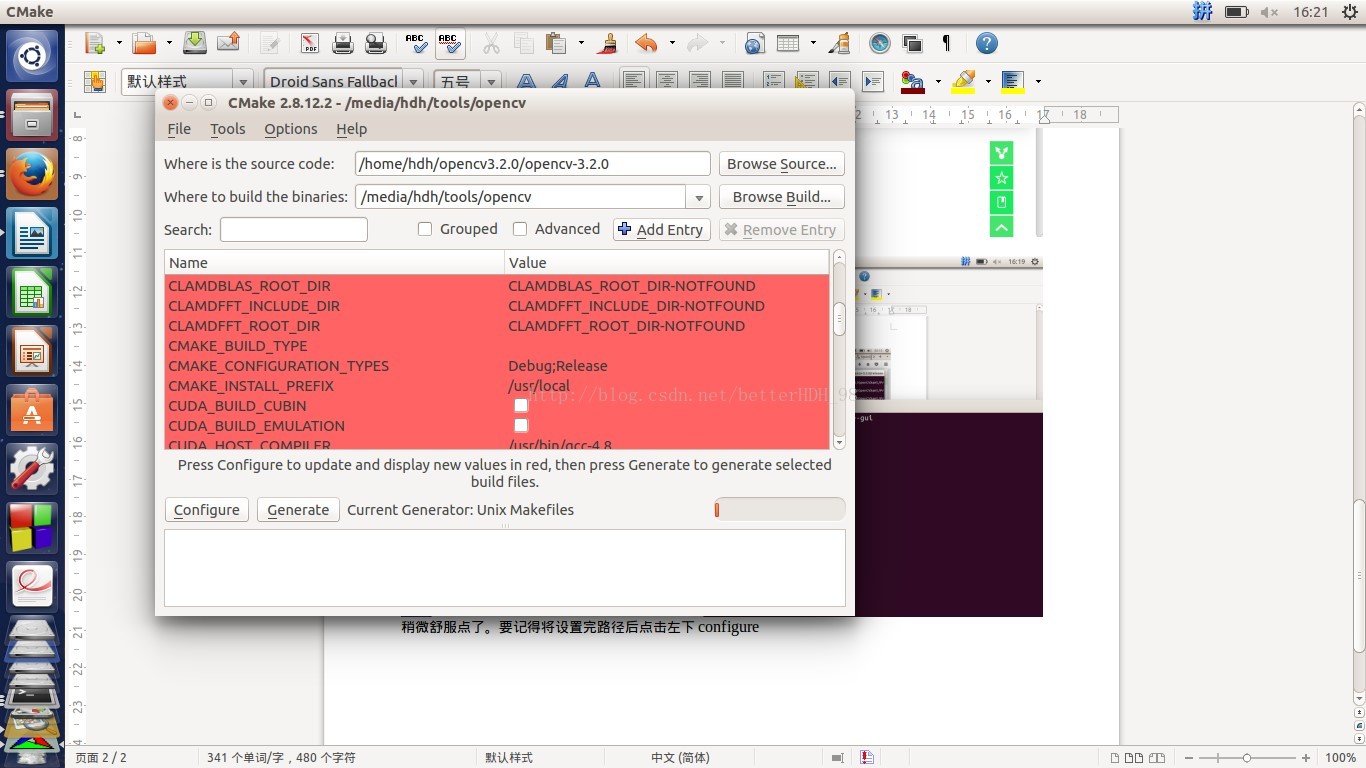Center paragraph alignment
This screenshot has width=1366, height=768.
click(x=667, y=81)
